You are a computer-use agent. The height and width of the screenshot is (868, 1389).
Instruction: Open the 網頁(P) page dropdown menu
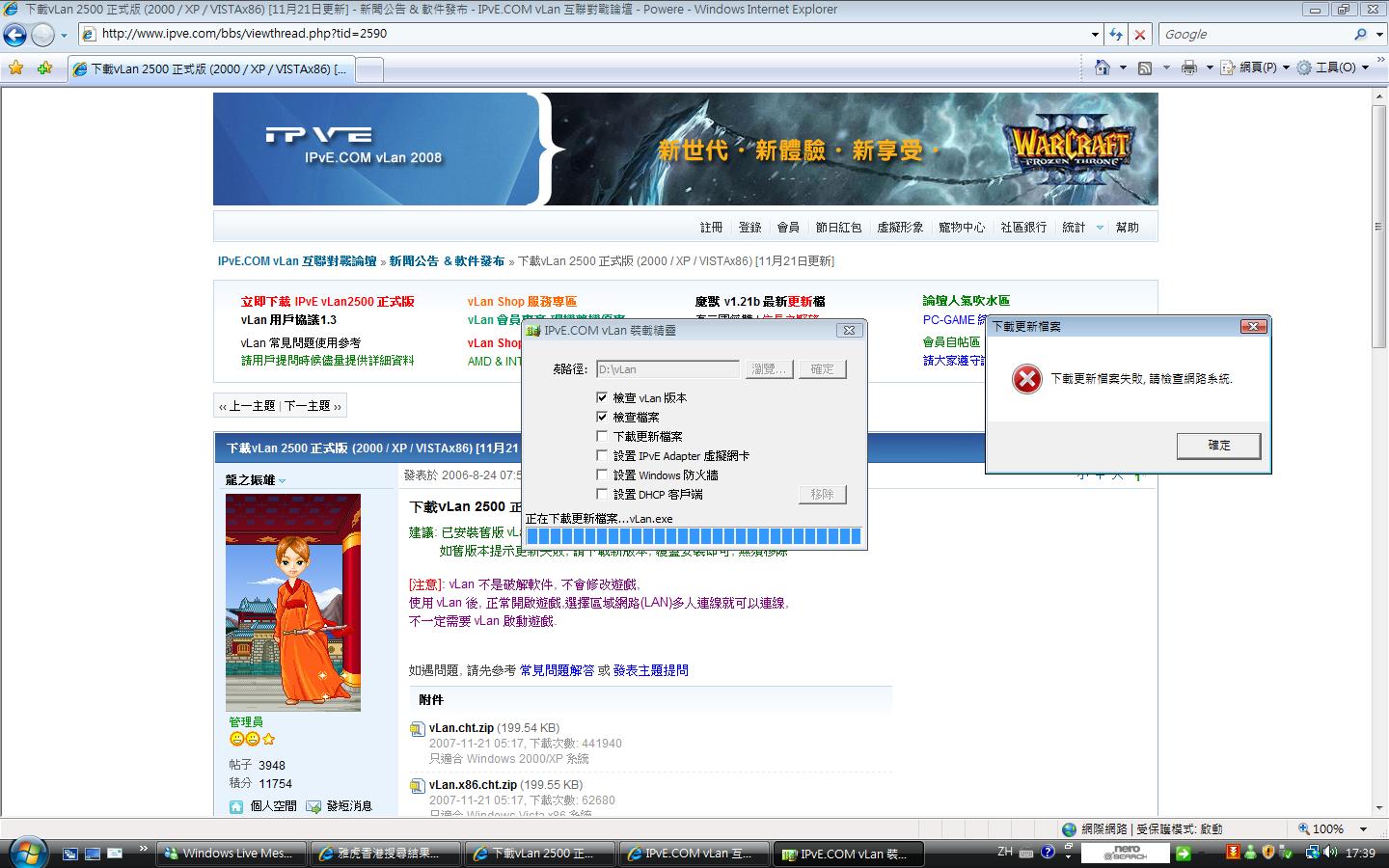point(1258,68)
